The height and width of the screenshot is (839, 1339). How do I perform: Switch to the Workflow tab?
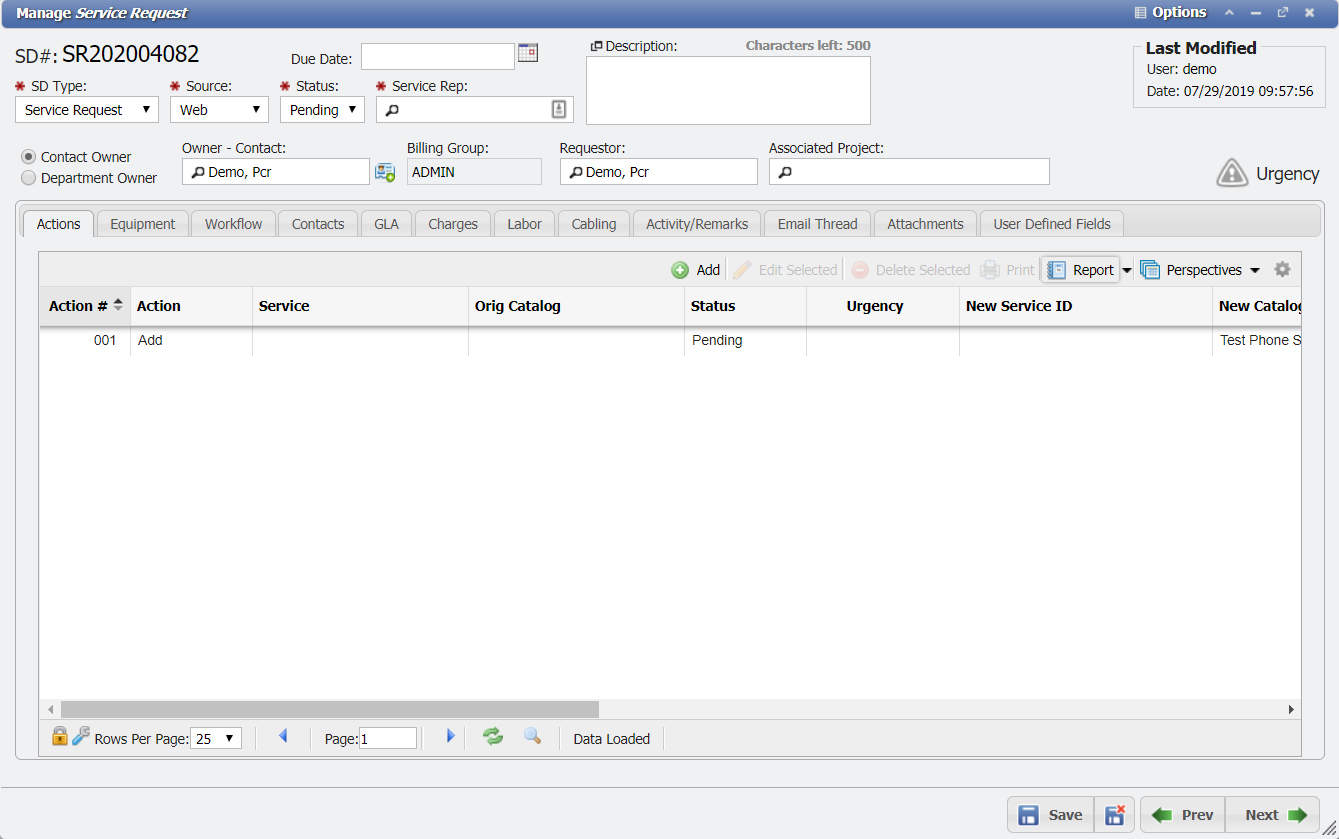pos(233,223)
